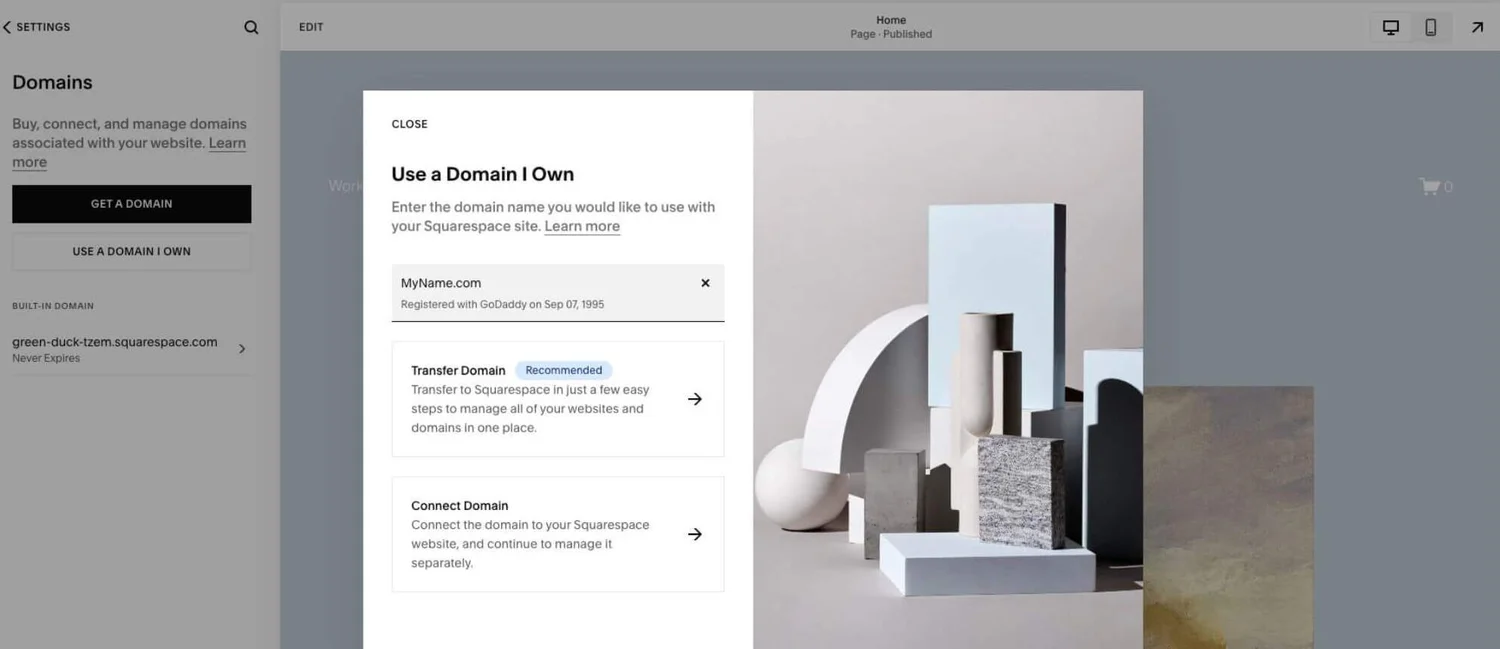Viewport: 1500px width, 649px height.
Task: Select the Recommended badge on Transfer Domain
Action: tap(563, 369)
